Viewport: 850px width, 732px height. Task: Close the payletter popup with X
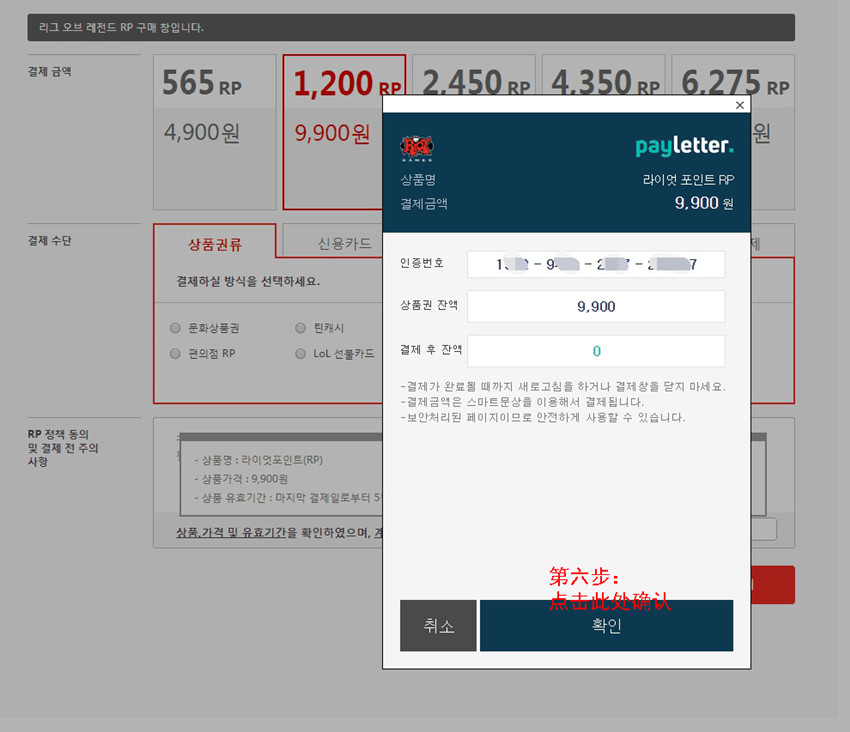[739, 105]
